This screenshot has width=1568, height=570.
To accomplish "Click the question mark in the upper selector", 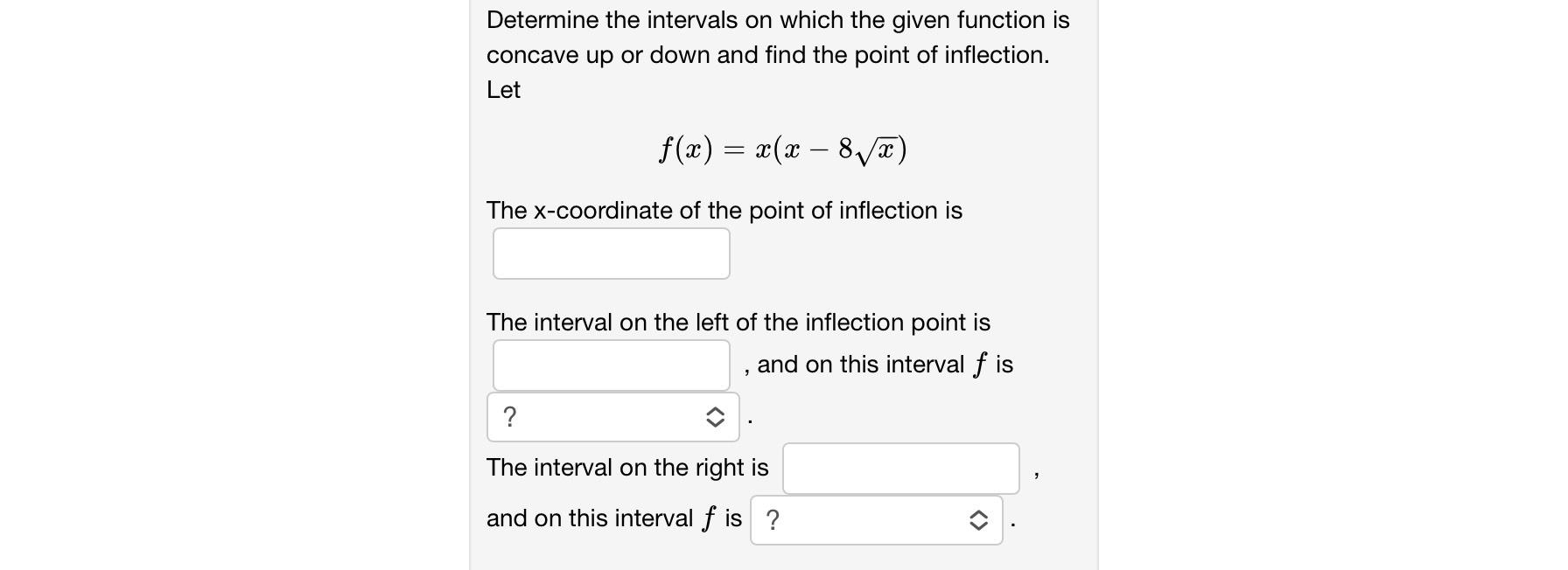I will point(511,417).
